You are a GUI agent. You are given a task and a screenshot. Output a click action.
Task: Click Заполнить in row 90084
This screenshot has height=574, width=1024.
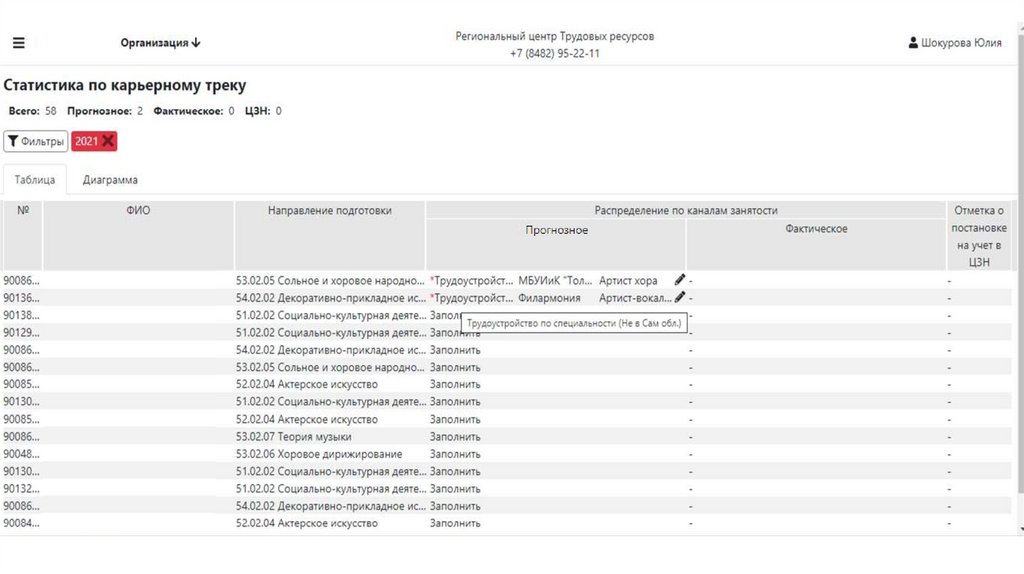tap(455, 523)
